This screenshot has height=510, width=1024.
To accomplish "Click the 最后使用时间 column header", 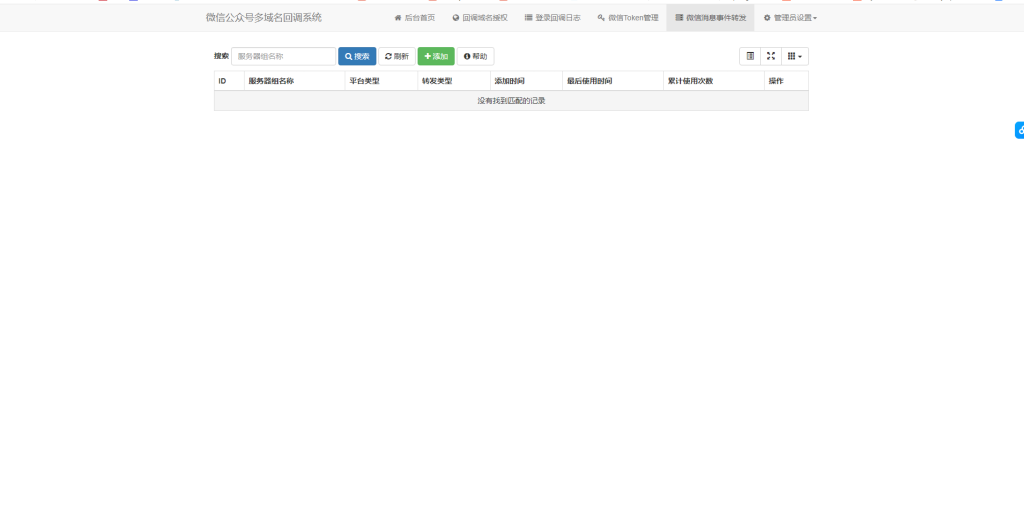I will click(x=613, y=81).
